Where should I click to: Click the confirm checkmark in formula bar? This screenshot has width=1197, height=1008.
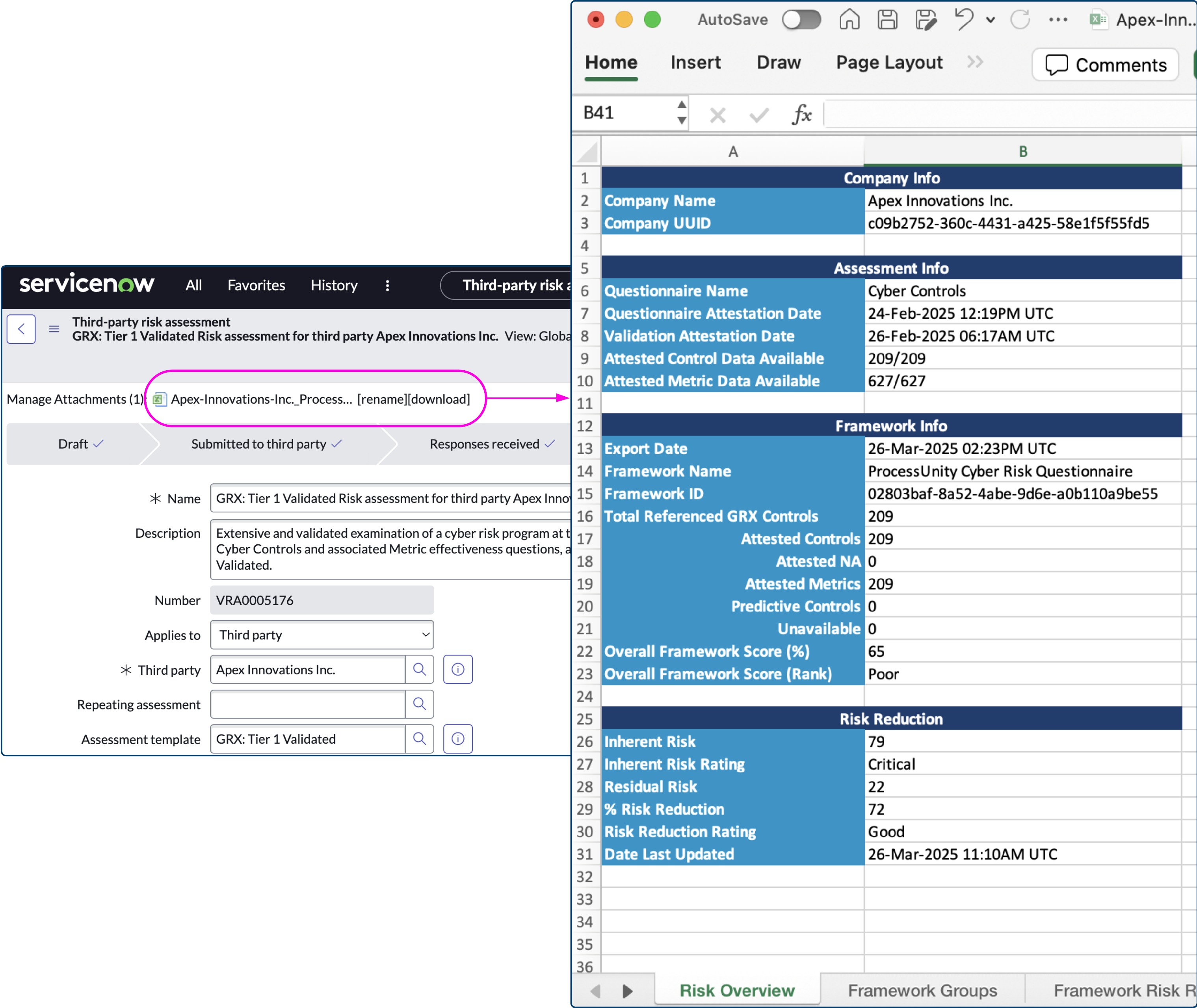759,115
